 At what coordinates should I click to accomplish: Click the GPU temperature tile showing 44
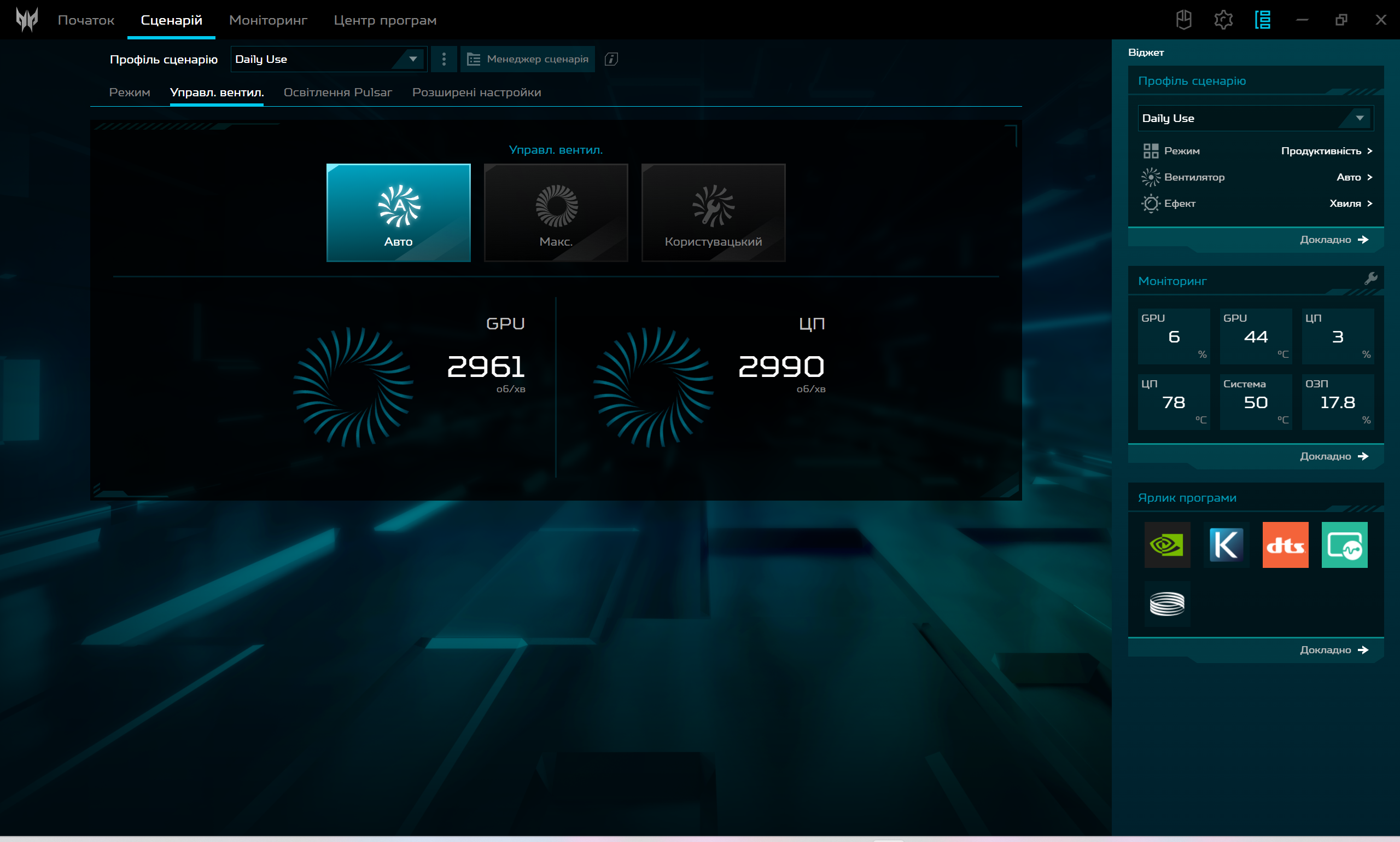[1255, 336]
